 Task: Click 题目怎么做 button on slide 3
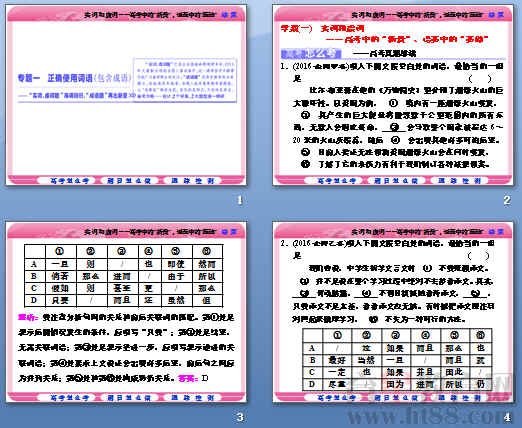(x=129, y=397)
